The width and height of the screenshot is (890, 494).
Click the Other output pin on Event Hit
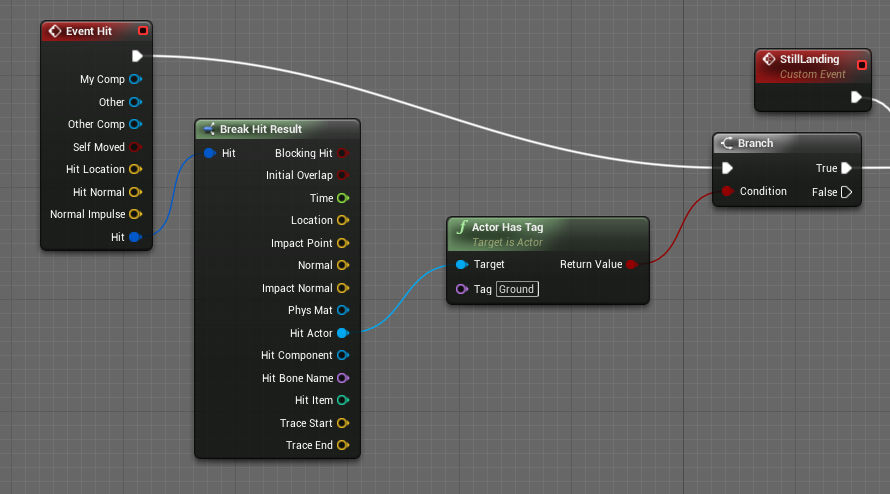click(135, 102)
